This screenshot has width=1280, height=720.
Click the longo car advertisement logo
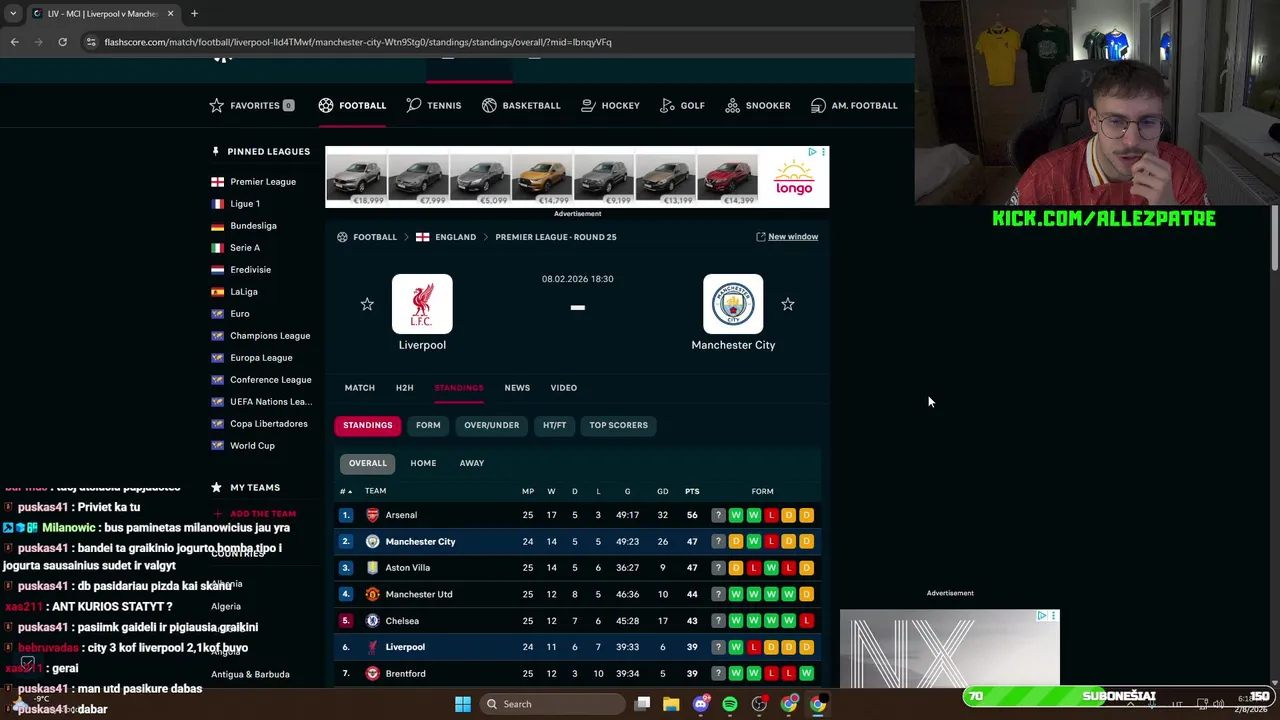(x=794, y=176)
